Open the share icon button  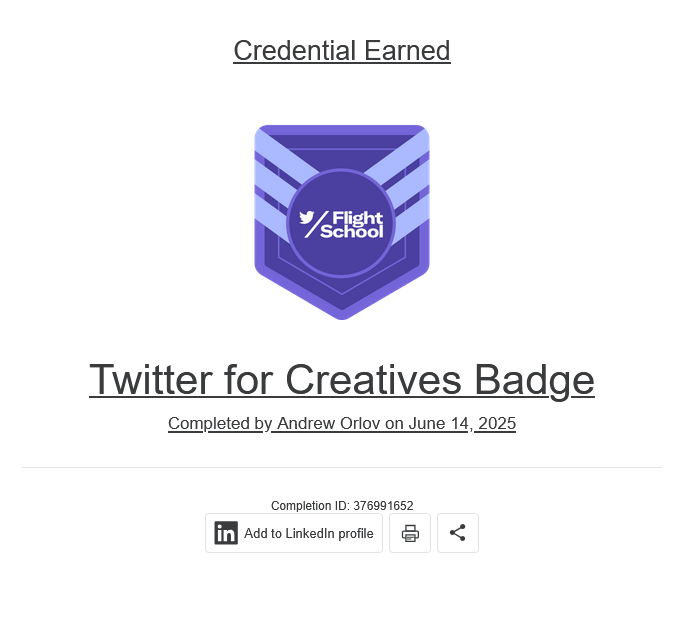(458, 533)
